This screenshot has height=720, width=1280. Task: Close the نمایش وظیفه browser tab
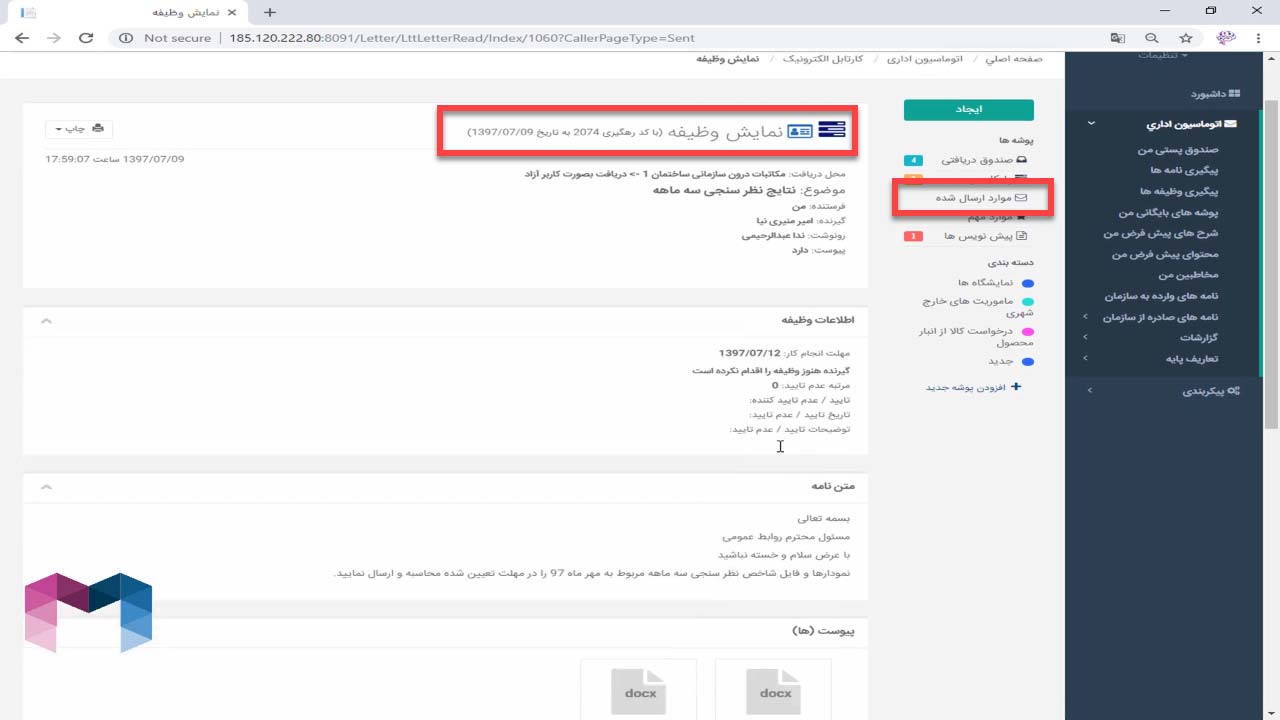tap(231, 12)
